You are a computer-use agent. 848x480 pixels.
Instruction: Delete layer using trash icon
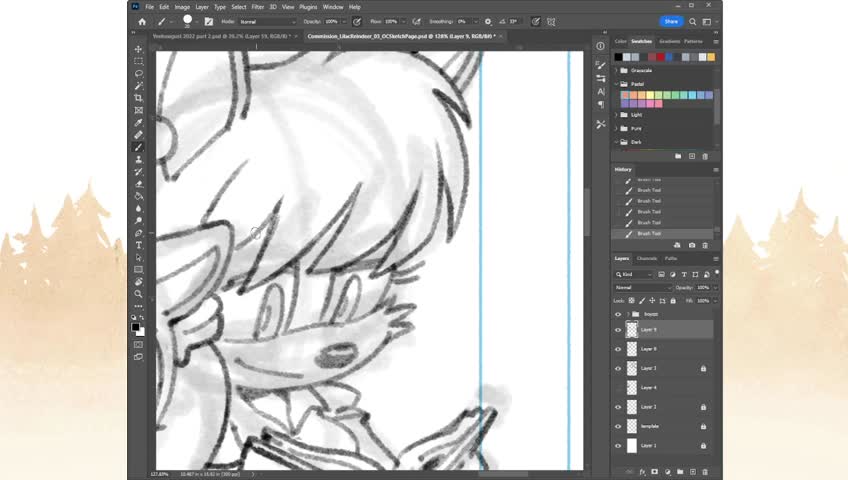(x=703, y=471)
